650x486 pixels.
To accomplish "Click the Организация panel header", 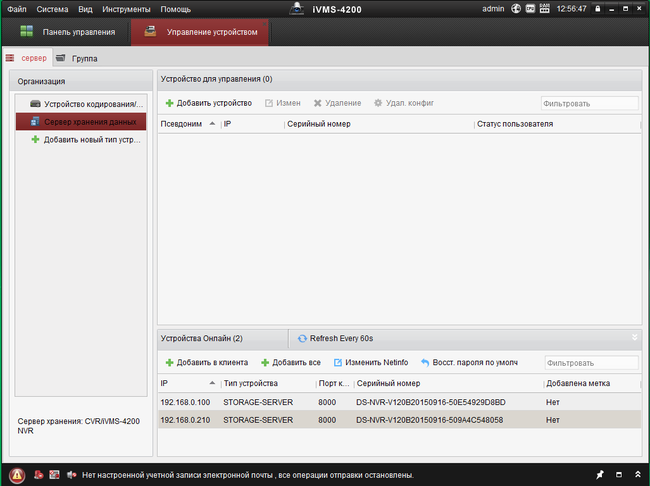I will (x=81, y=81).
